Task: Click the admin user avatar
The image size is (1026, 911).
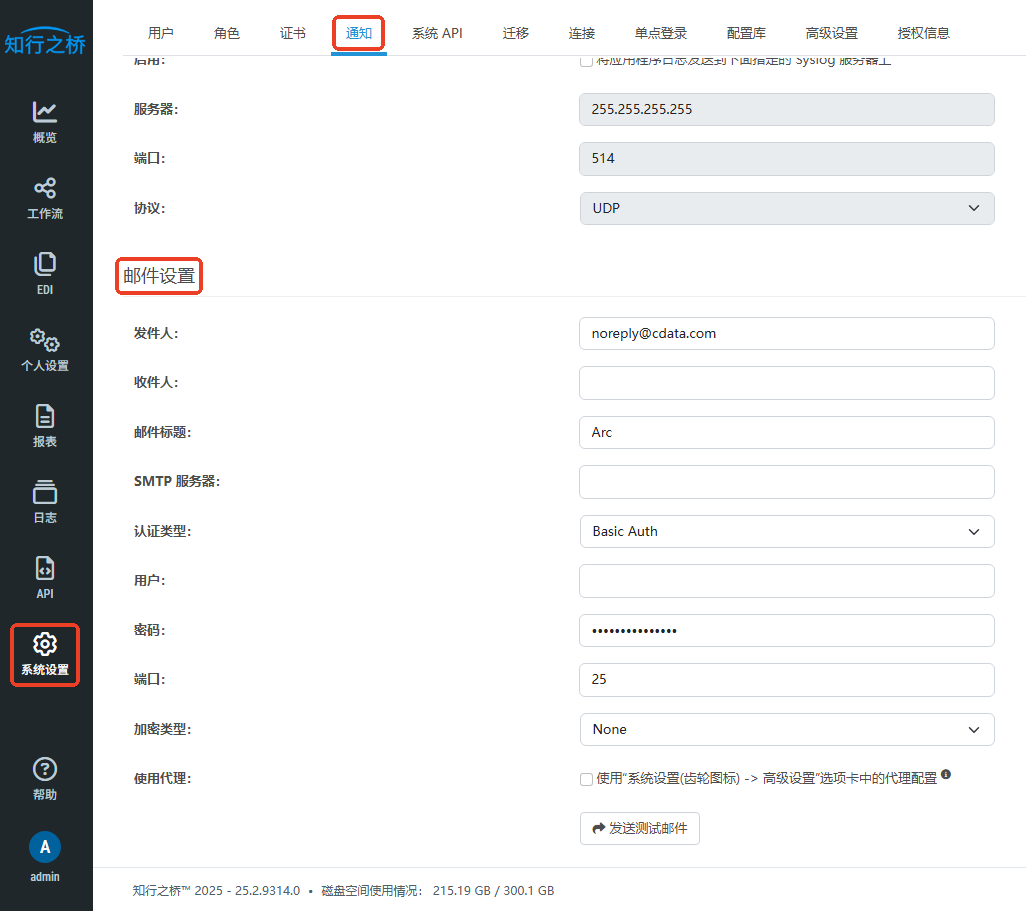Action: click(x=45, y=847)
